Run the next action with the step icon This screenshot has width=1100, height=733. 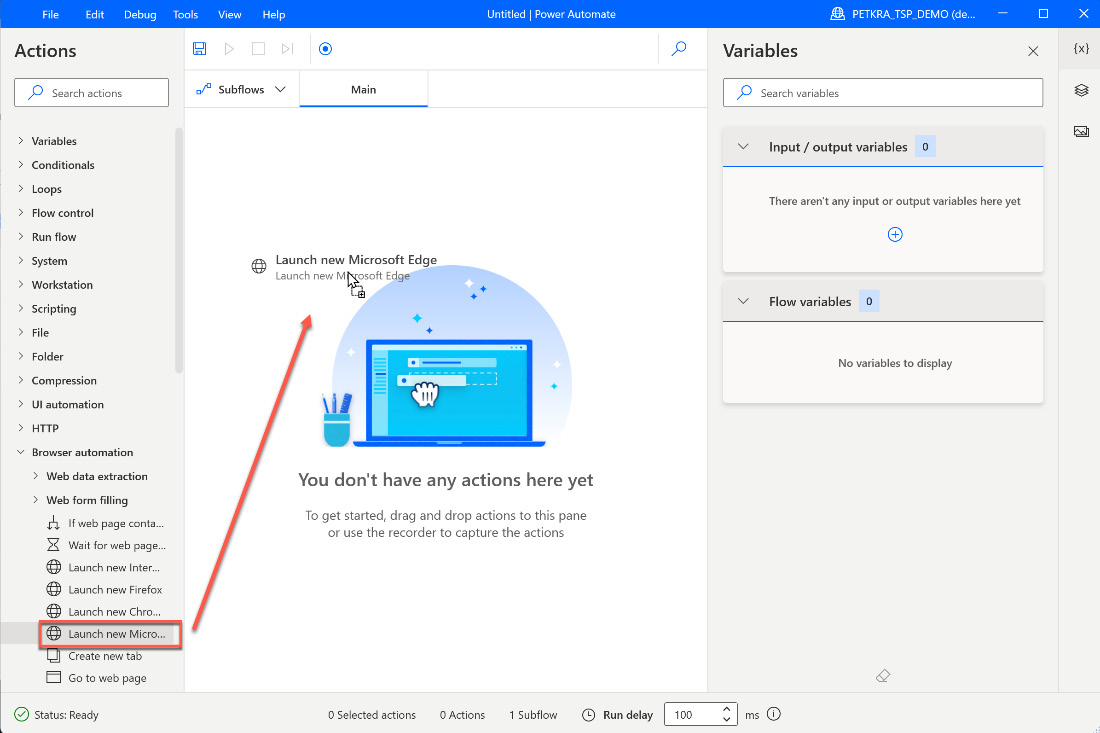tap(287, 48)
